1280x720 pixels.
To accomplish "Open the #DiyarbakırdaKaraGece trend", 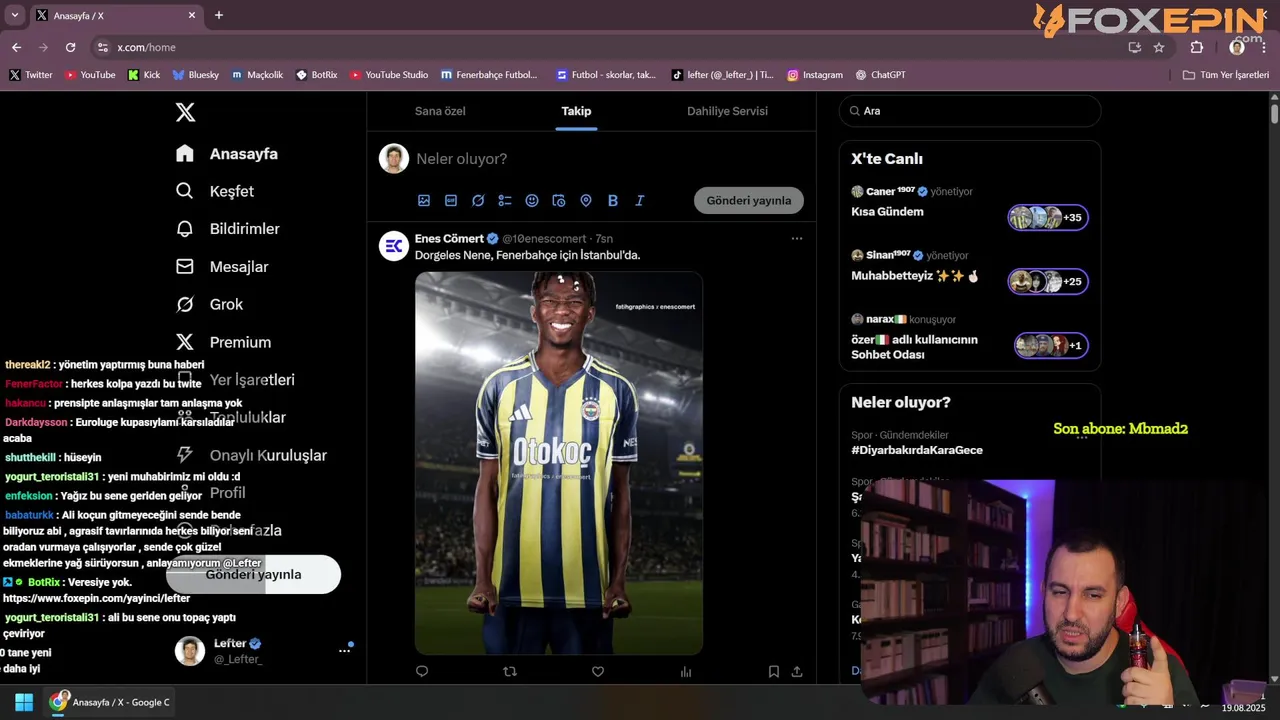I will (917, 450).
